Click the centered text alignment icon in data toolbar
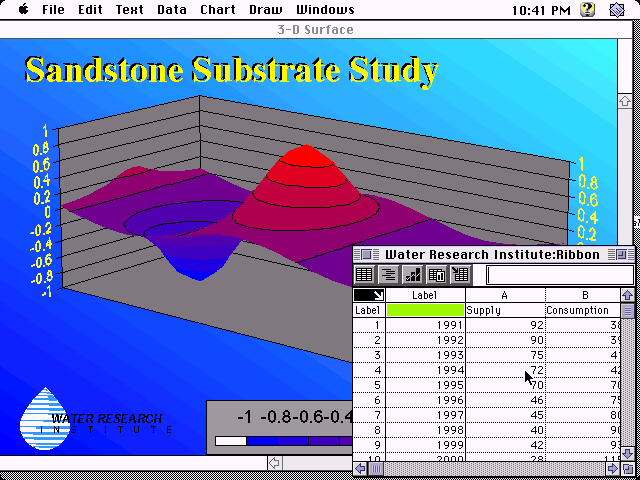 (389, 274)
